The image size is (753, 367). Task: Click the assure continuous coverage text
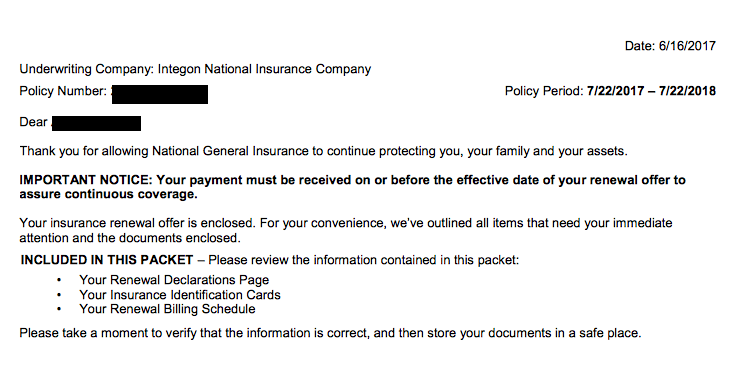(109, 195)
